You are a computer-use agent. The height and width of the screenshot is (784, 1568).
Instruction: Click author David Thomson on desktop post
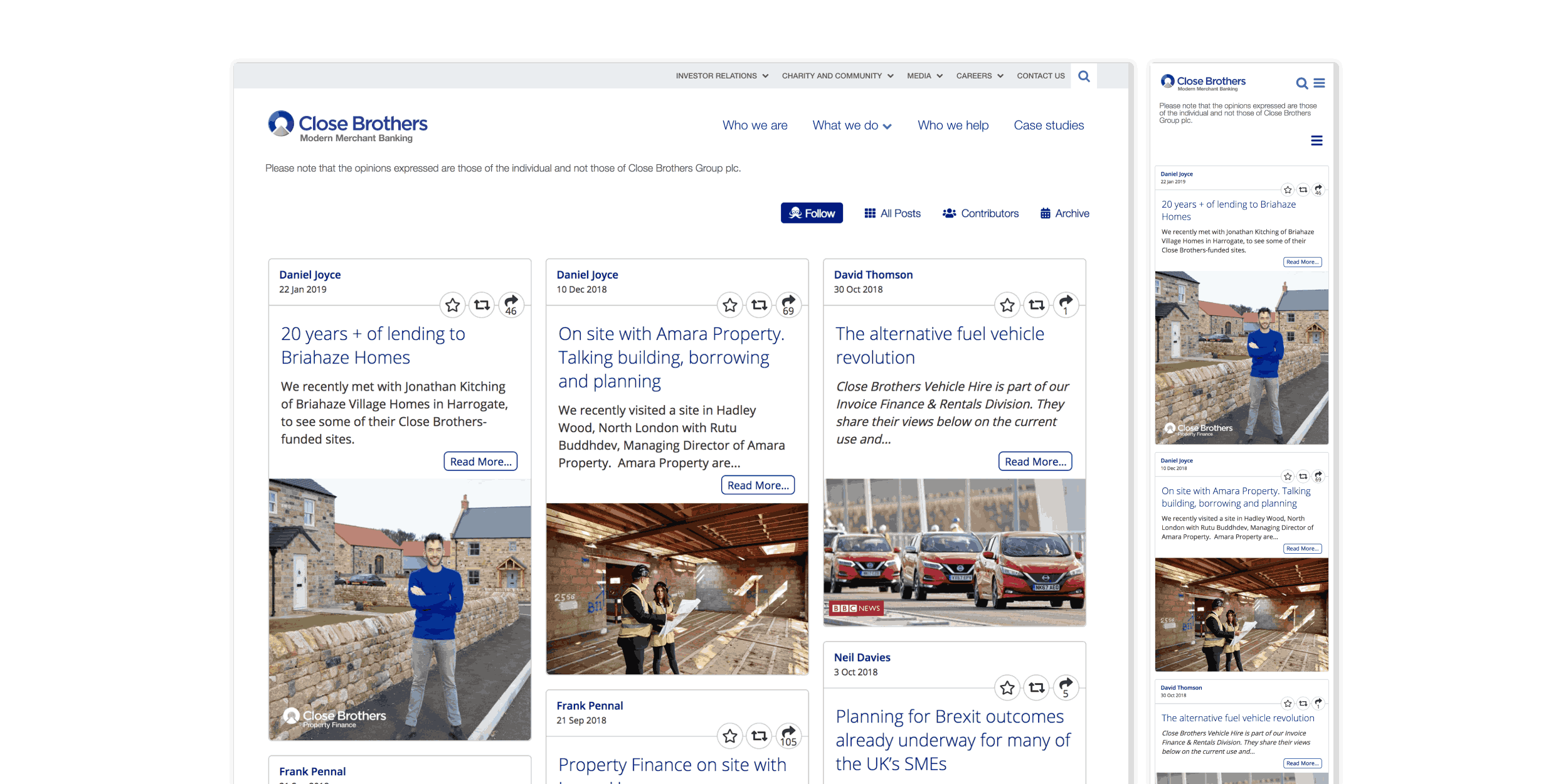pyautogui.click(x=873, y=275)
